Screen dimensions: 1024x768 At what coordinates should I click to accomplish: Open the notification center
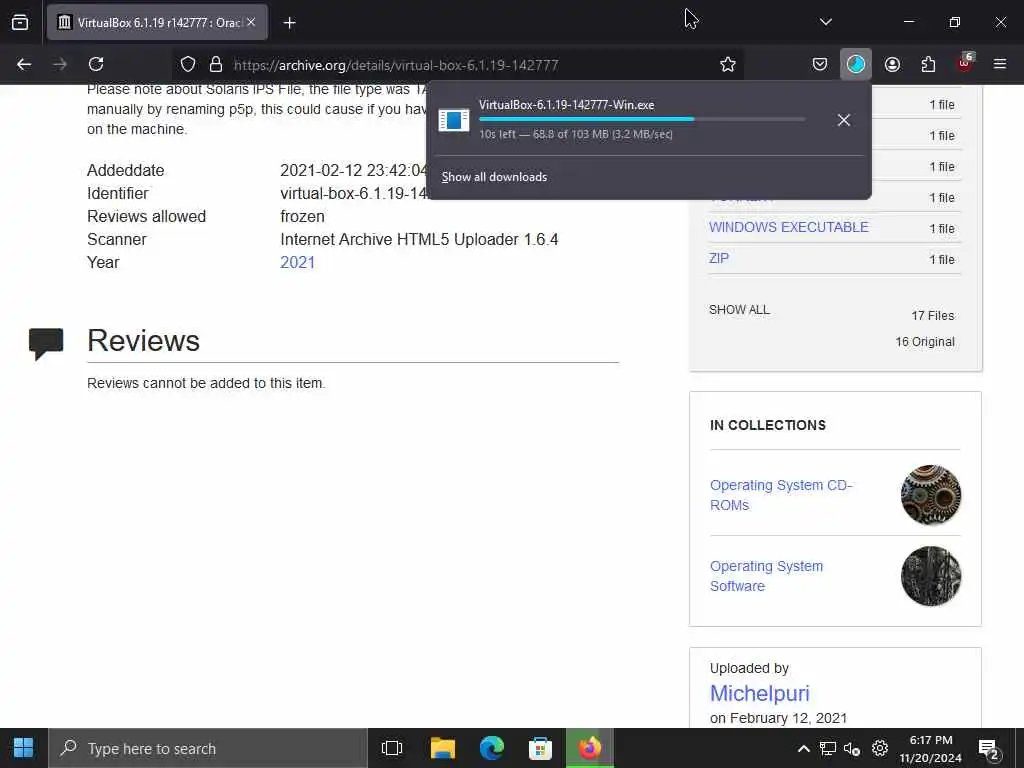(x=989, y=749)
